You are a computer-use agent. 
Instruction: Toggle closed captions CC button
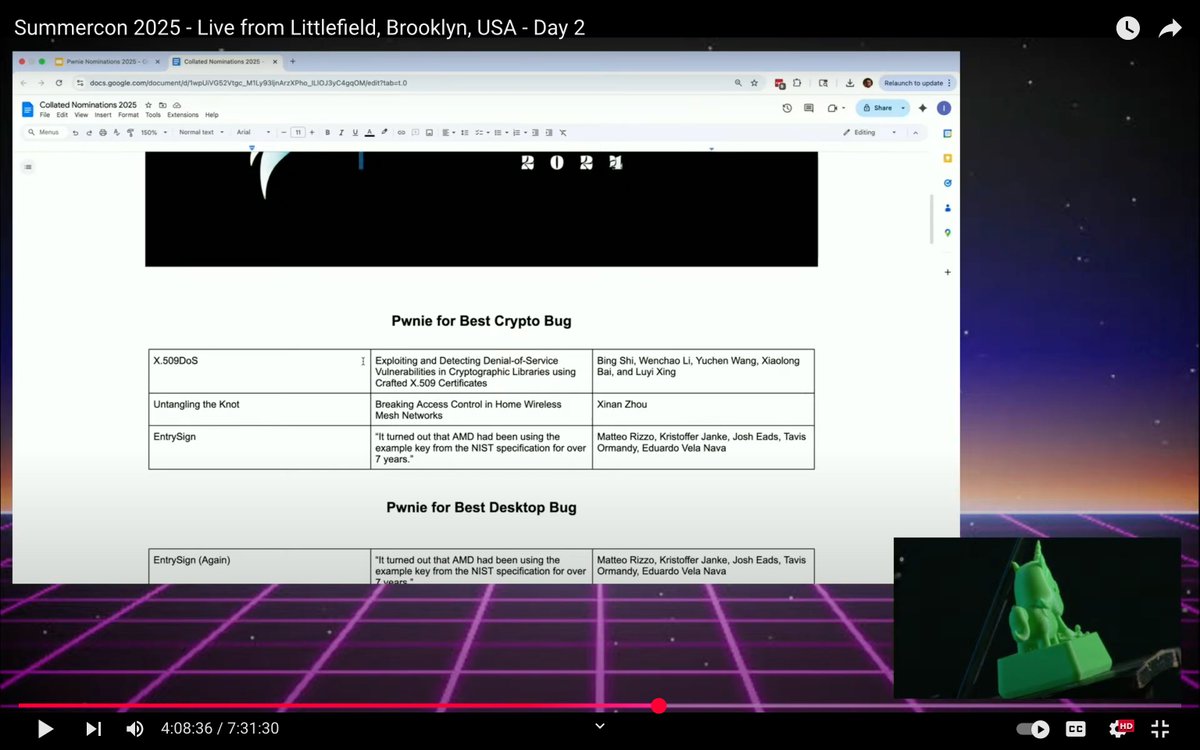[1076, 729]
